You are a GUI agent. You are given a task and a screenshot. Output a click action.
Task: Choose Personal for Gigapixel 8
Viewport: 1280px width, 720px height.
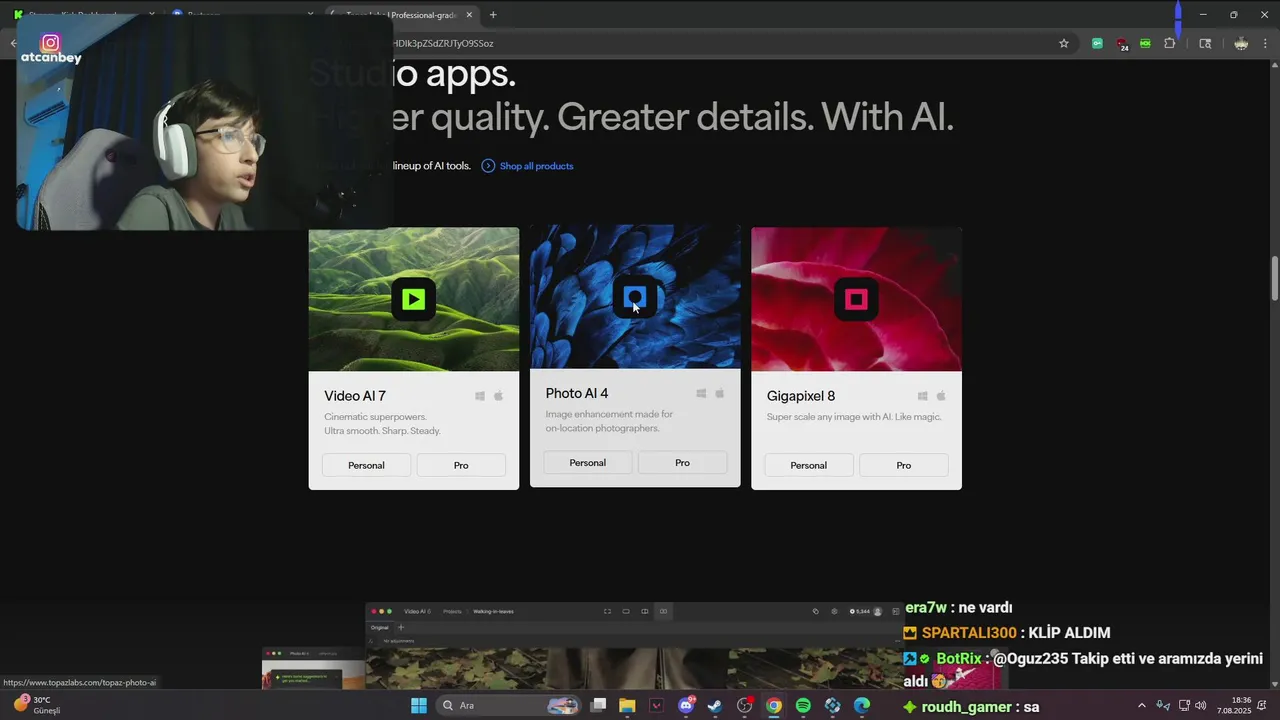809,465
